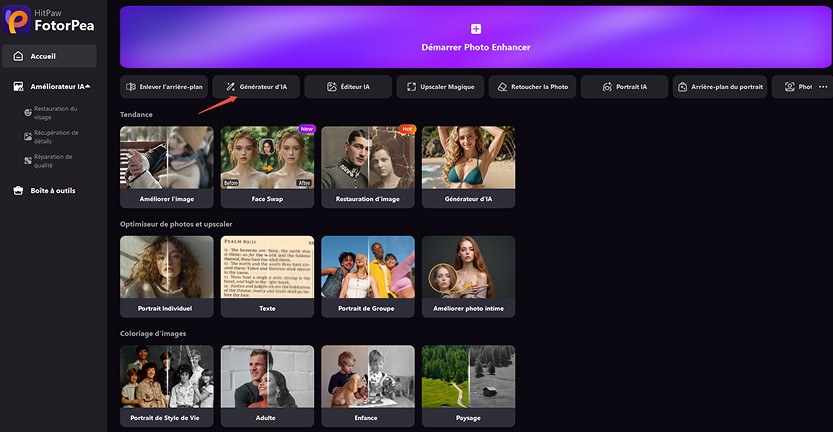Open the Portrait de Groupe card
This screenshot has width=833, height=432.
tap(368, 277)
